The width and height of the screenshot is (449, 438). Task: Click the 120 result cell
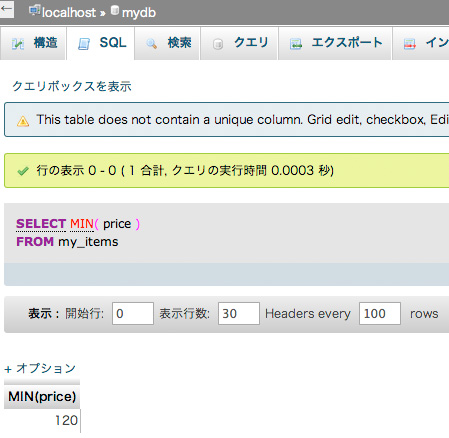click(42, 420)
